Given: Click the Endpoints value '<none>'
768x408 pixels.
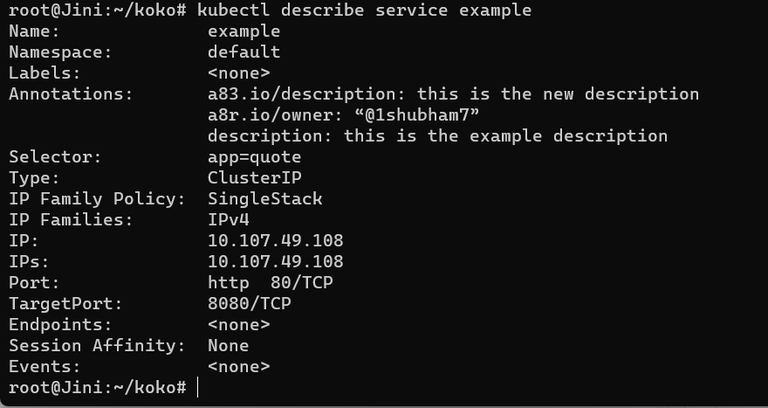Looking at the screenshot, I should pos(239,325).
